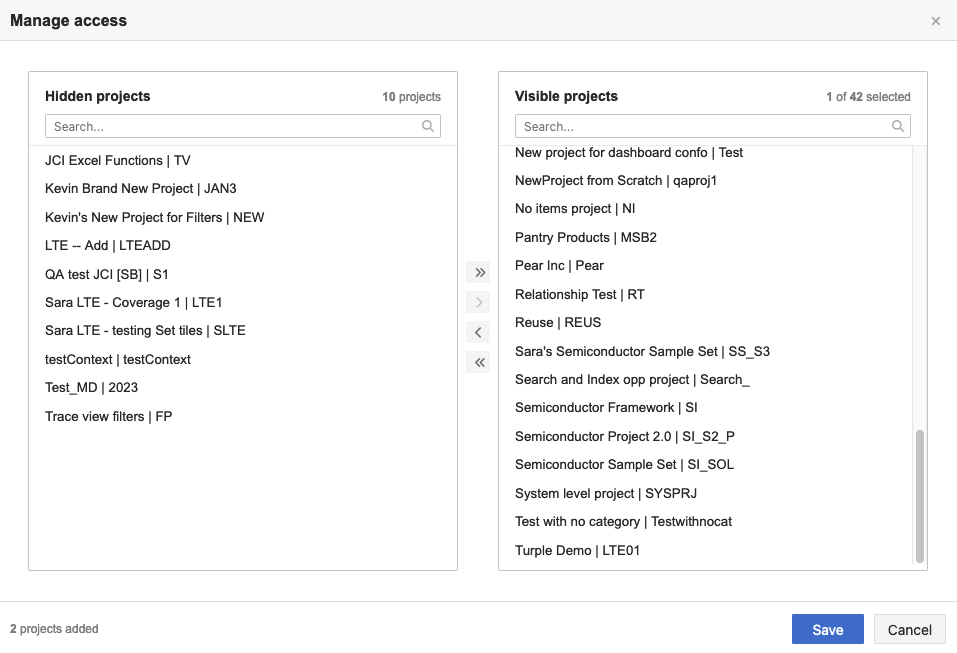This screenshot has width=957, height=653.
Task: Select Test_MD | 2023 hidden project
Action: (x=92, y=387)
